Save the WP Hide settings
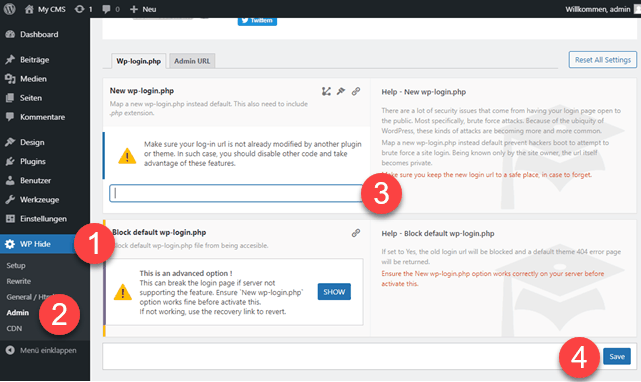Image resolution: width=641 pixels, height=382 pixels. coord(617,357)
